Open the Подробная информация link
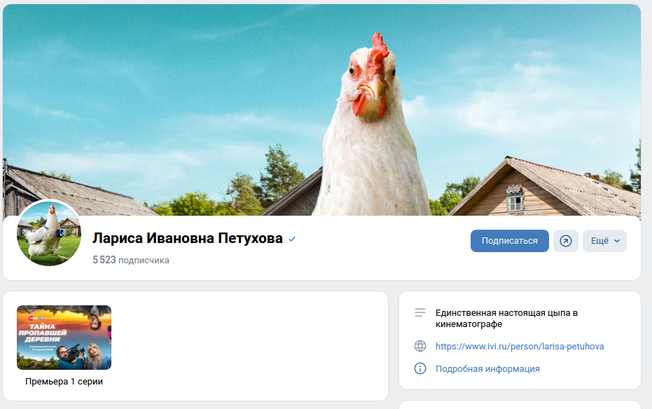The image size is (652, 409). pyautogui.click(x=487, y=369)
